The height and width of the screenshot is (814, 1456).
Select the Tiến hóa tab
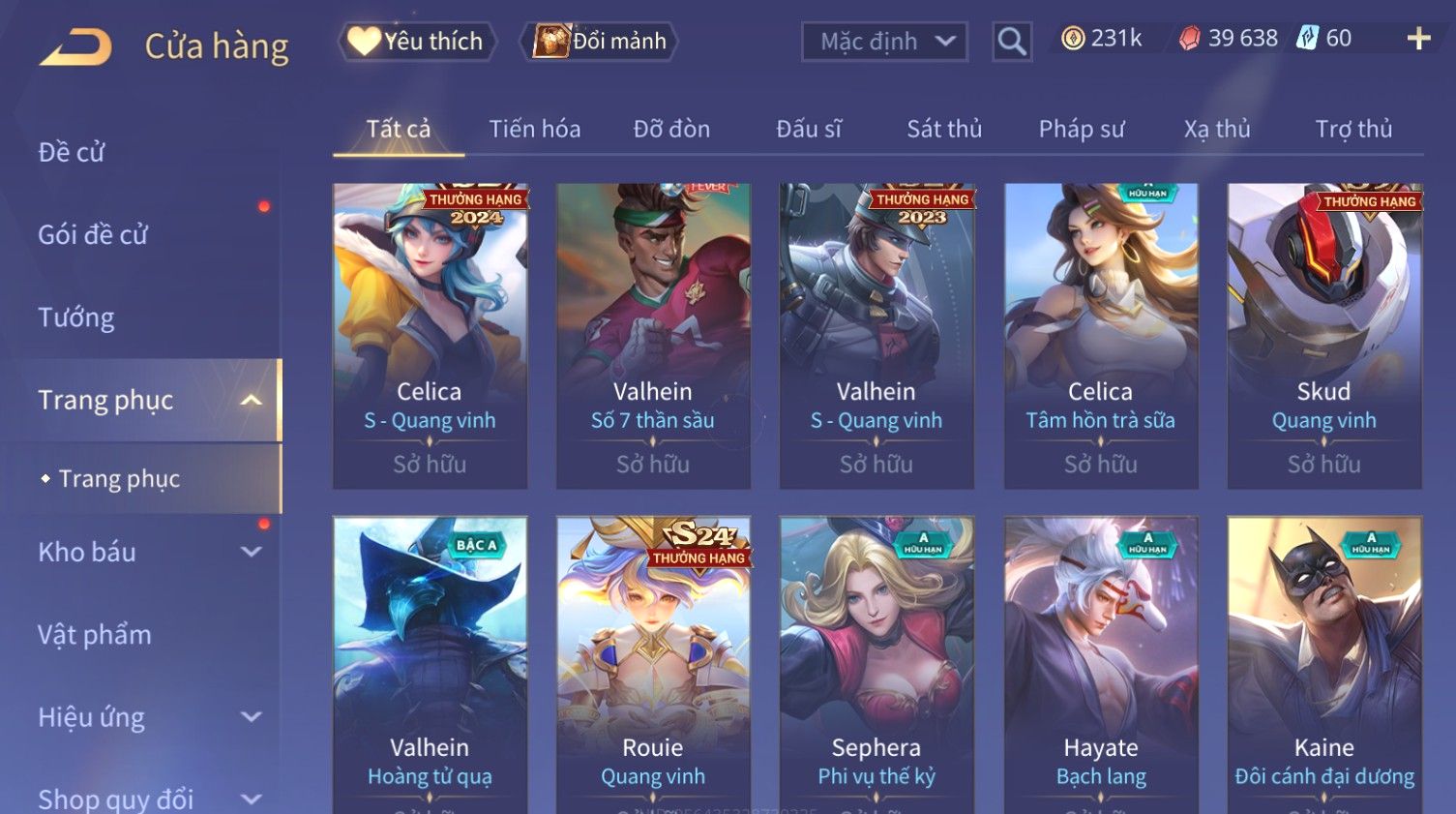pyautogui.click(x=535, y=129)
